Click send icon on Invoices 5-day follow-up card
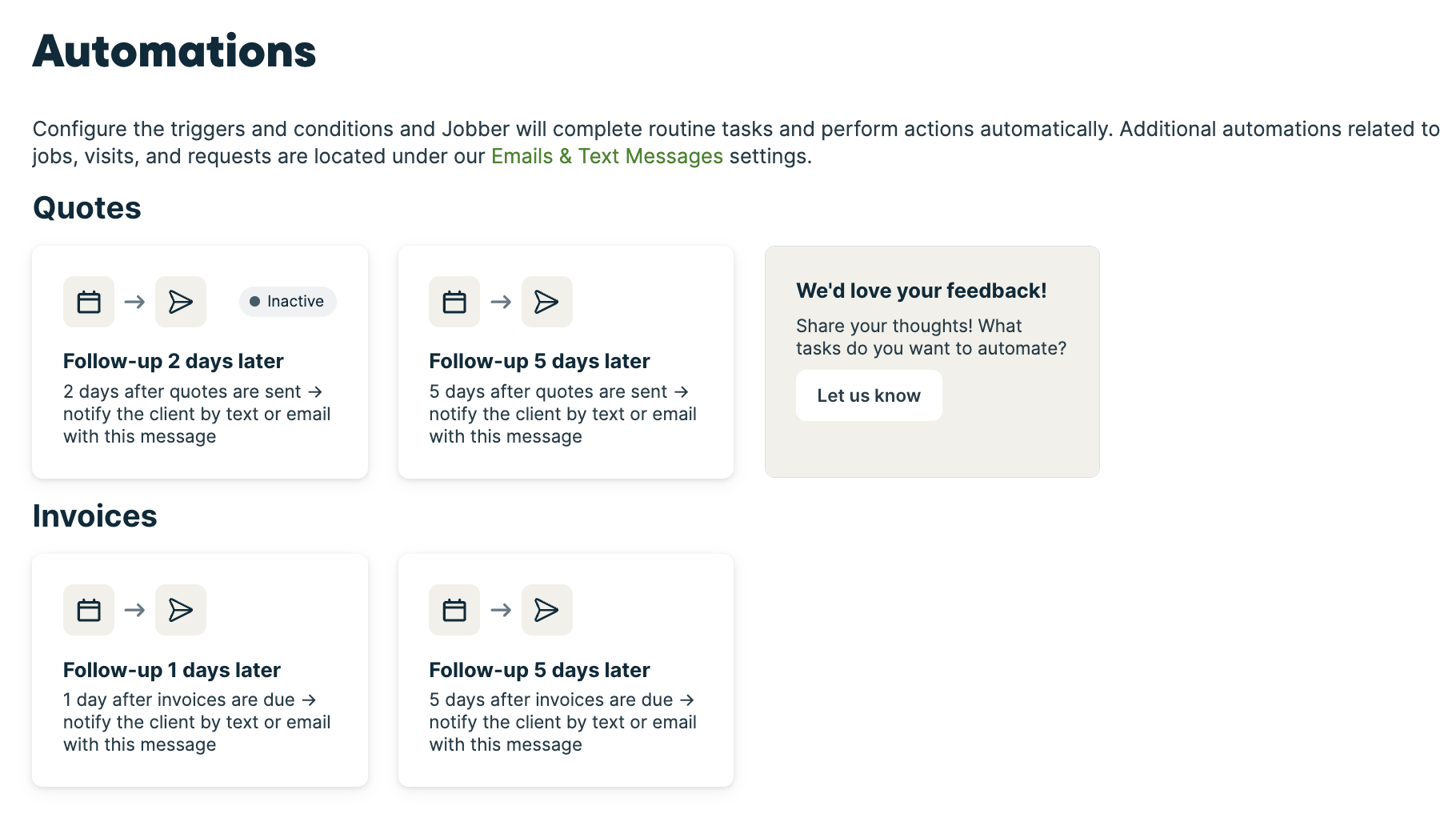The height and width of the screenshot is (834, 1456). coord(546,610)
